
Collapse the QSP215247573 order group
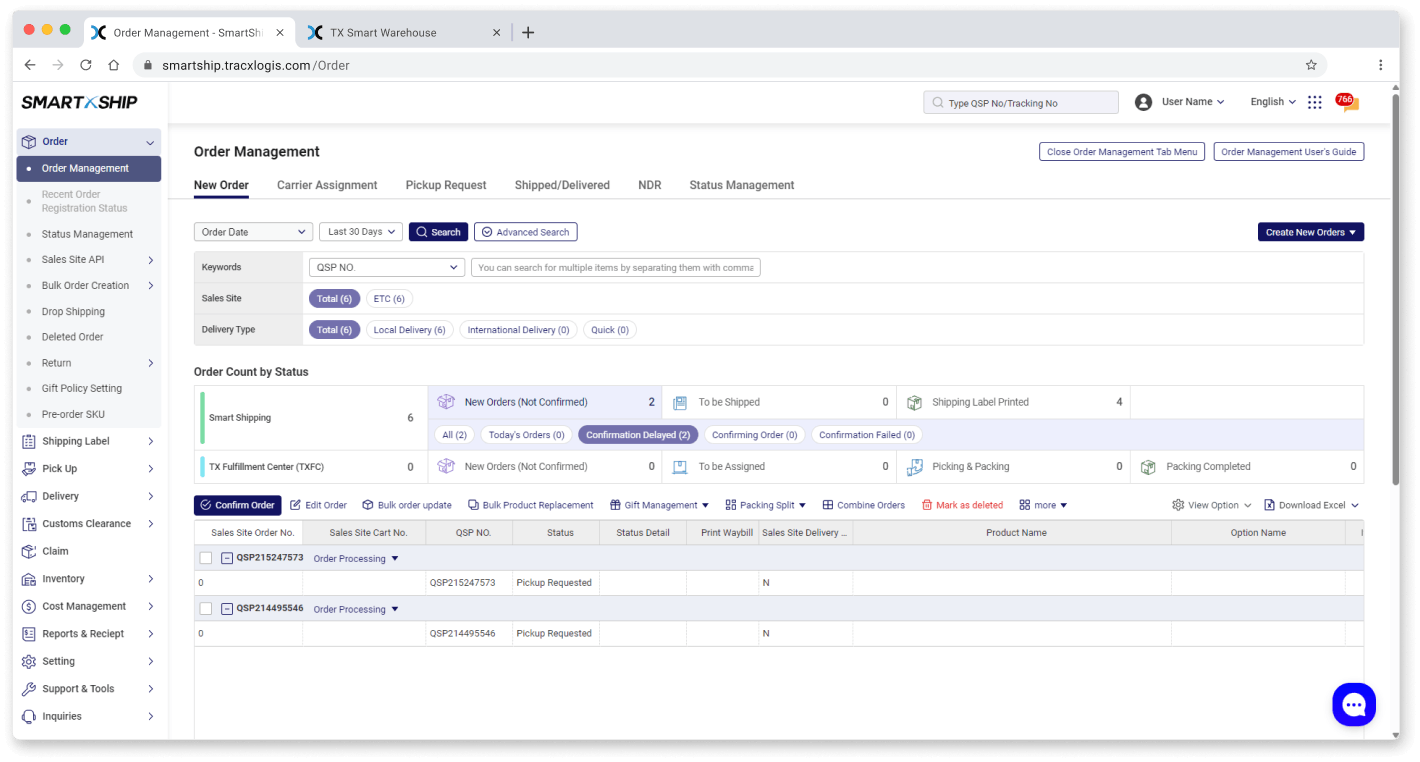point(227,558)
